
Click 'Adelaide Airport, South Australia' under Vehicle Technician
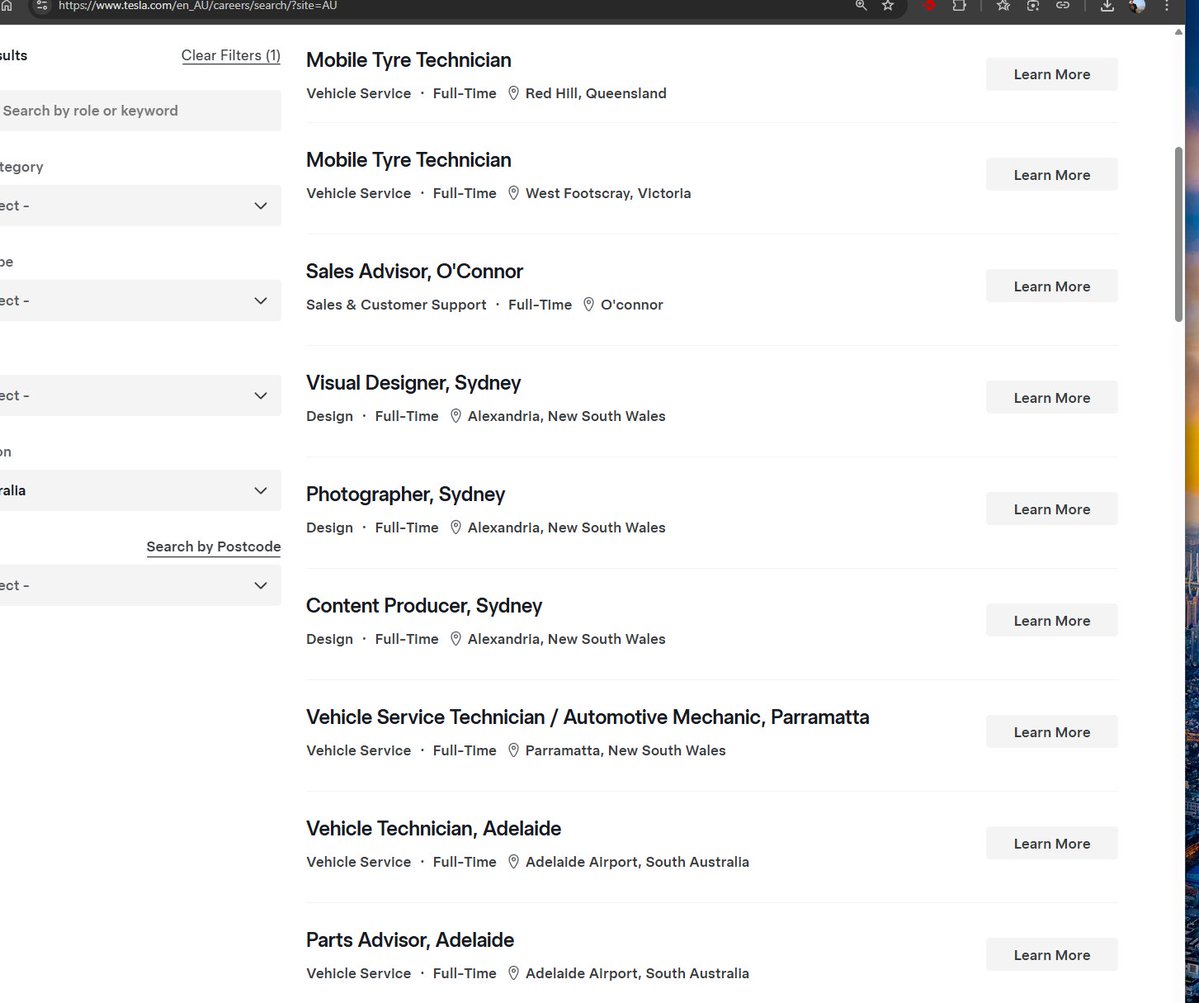(637, 862)
